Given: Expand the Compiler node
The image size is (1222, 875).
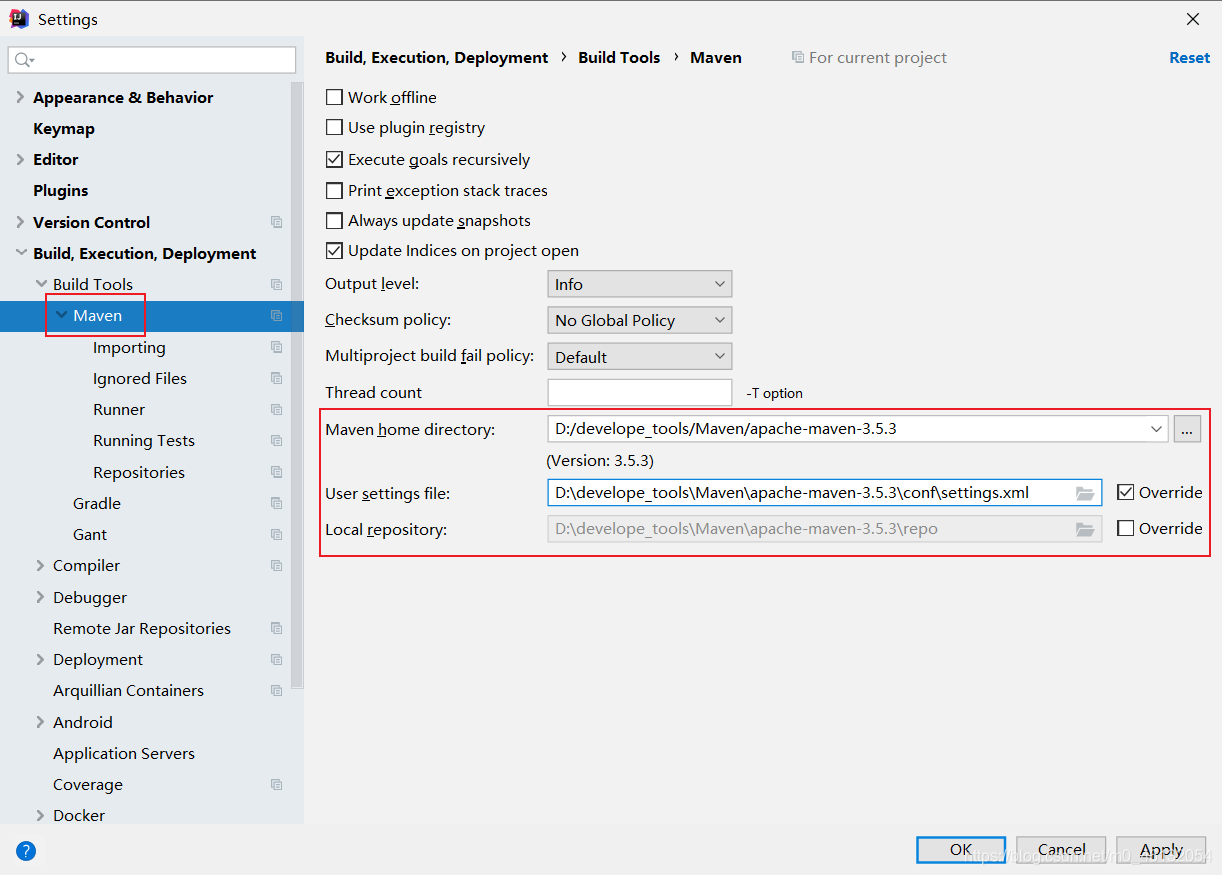Looking at the screenshot, I should (x=41, y=565).
